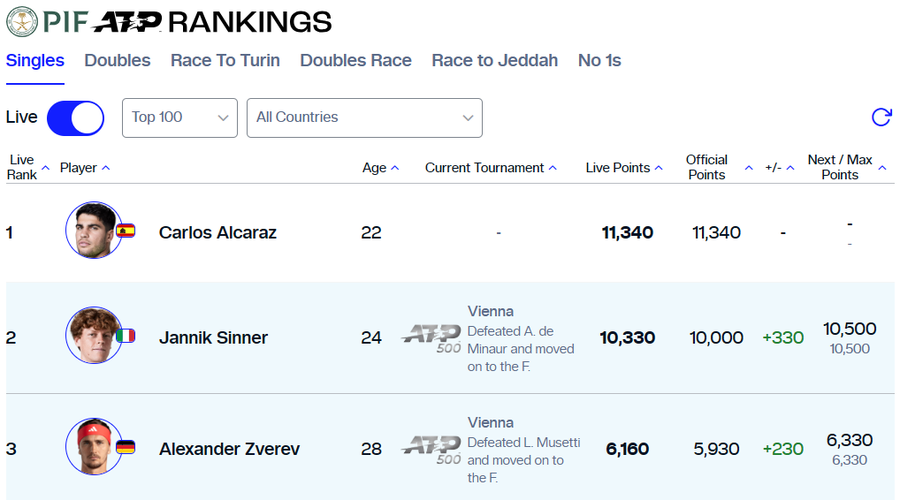Viewport: 900px width, 500px height.
Task: Click Sinner's ATP 500 tournament badge
Action: [x=431, y=338]
